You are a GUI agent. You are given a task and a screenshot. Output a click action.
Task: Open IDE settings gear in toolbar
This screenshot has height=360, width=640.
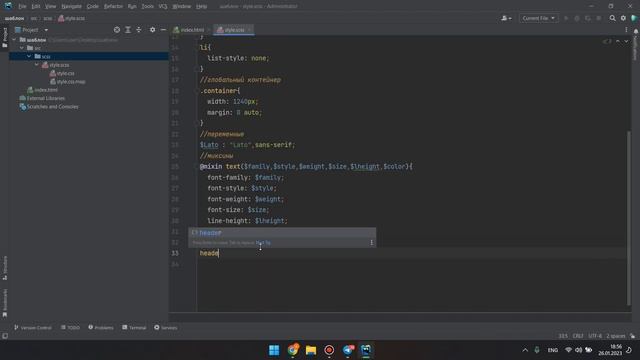(623, 18)
